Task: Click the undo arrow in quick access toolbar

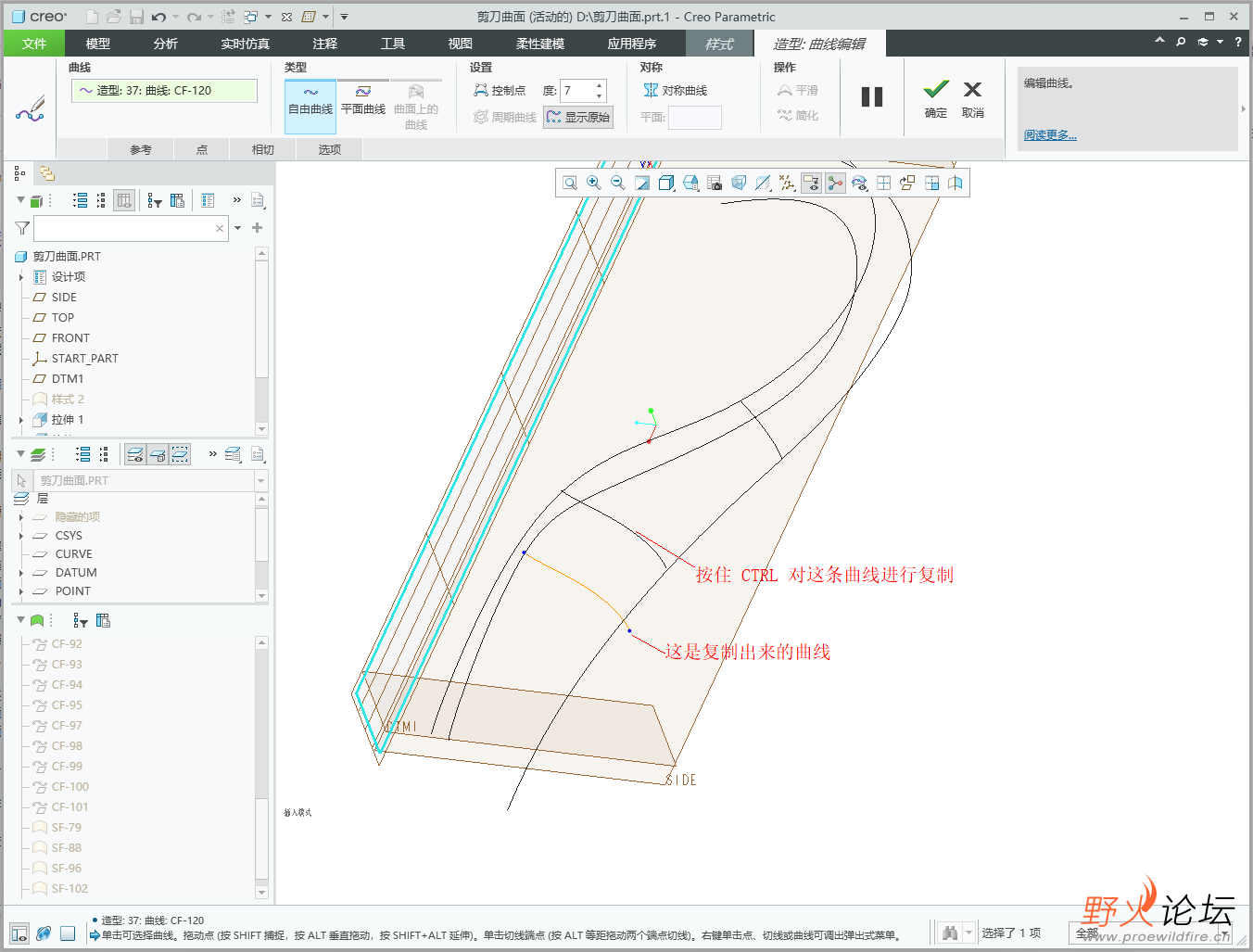Action: (x=158, y=17)
